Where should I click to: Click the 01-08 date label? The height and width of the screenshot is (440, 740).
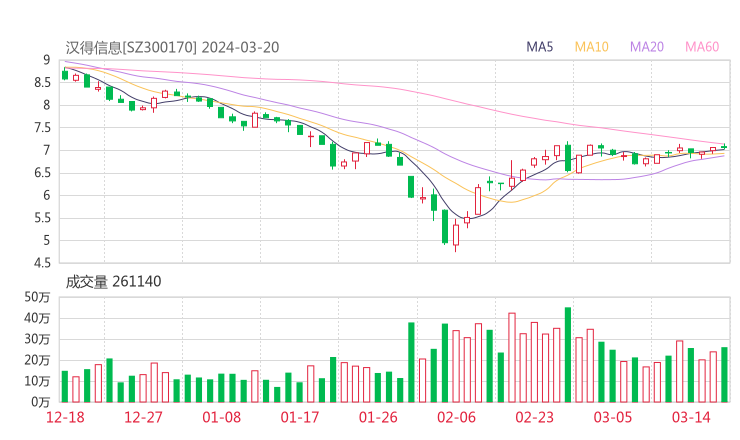[221, 417]
